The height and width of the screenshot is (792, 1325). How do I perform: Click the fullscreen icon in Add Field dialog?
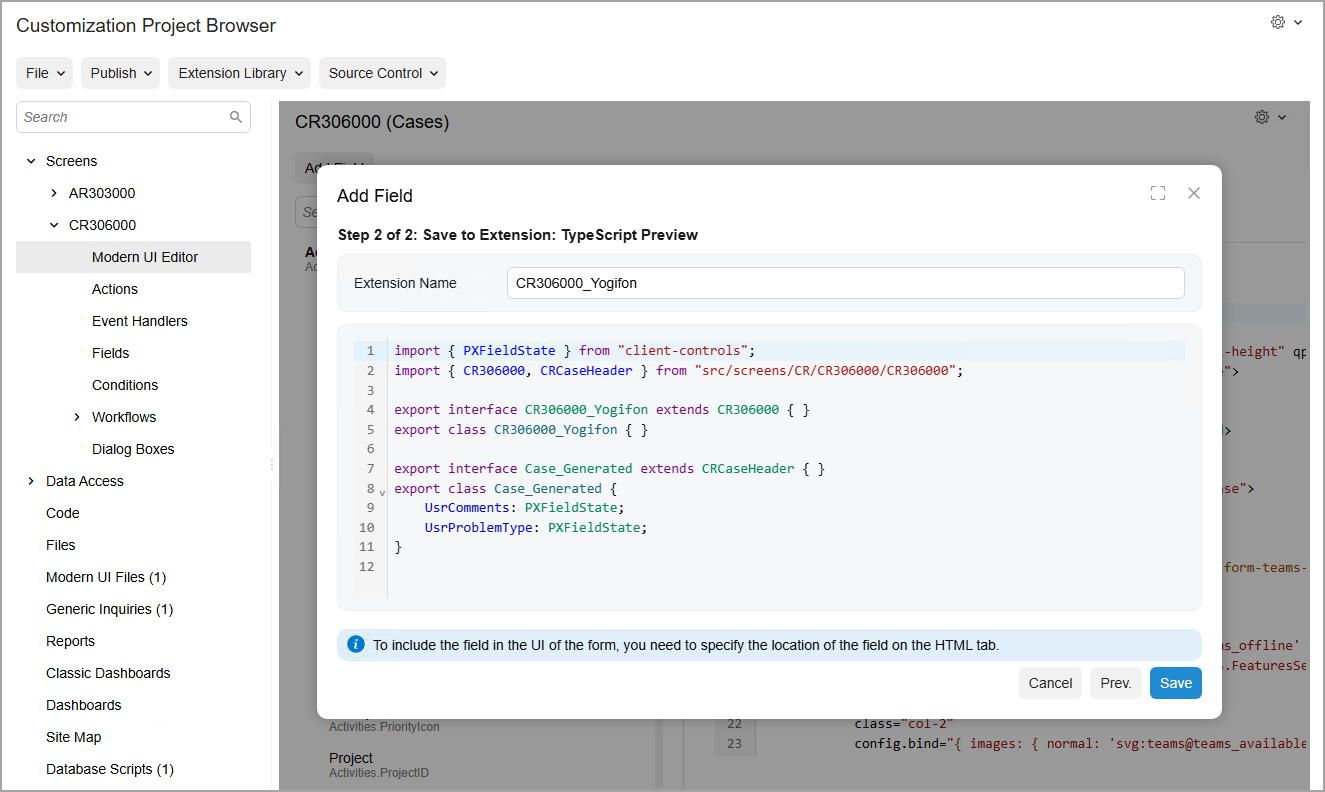click(x=1158, y=194)
